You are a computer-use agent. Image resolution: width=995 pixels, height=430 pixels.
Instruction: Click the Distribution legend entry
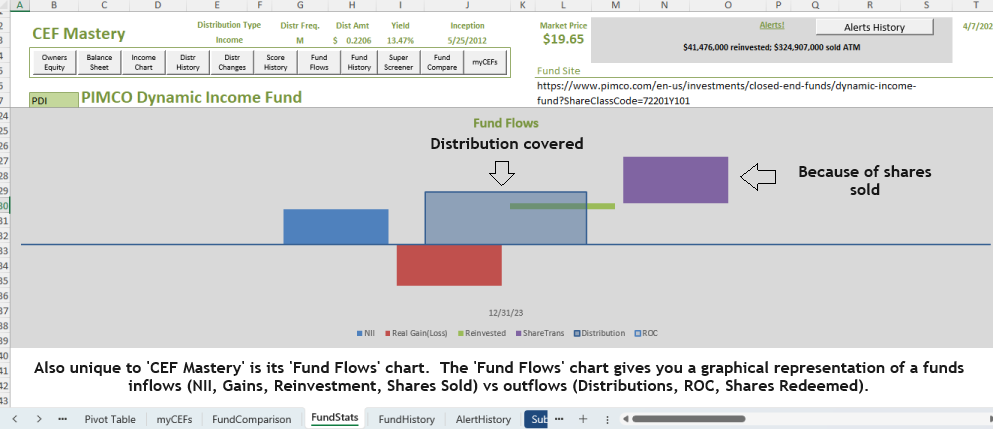[599, 333]
